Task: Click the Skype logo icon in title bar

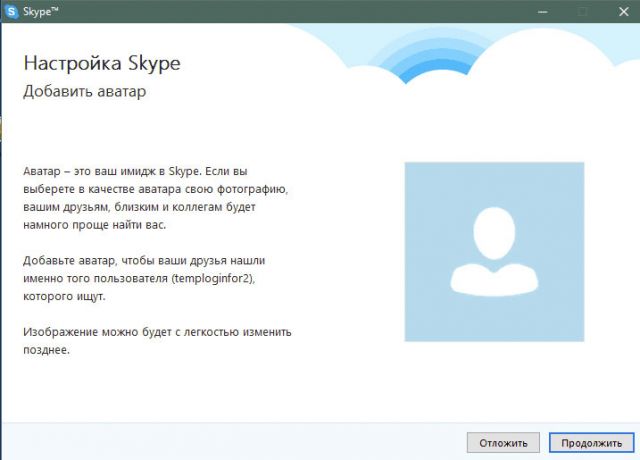Action: tap(12, 11)
